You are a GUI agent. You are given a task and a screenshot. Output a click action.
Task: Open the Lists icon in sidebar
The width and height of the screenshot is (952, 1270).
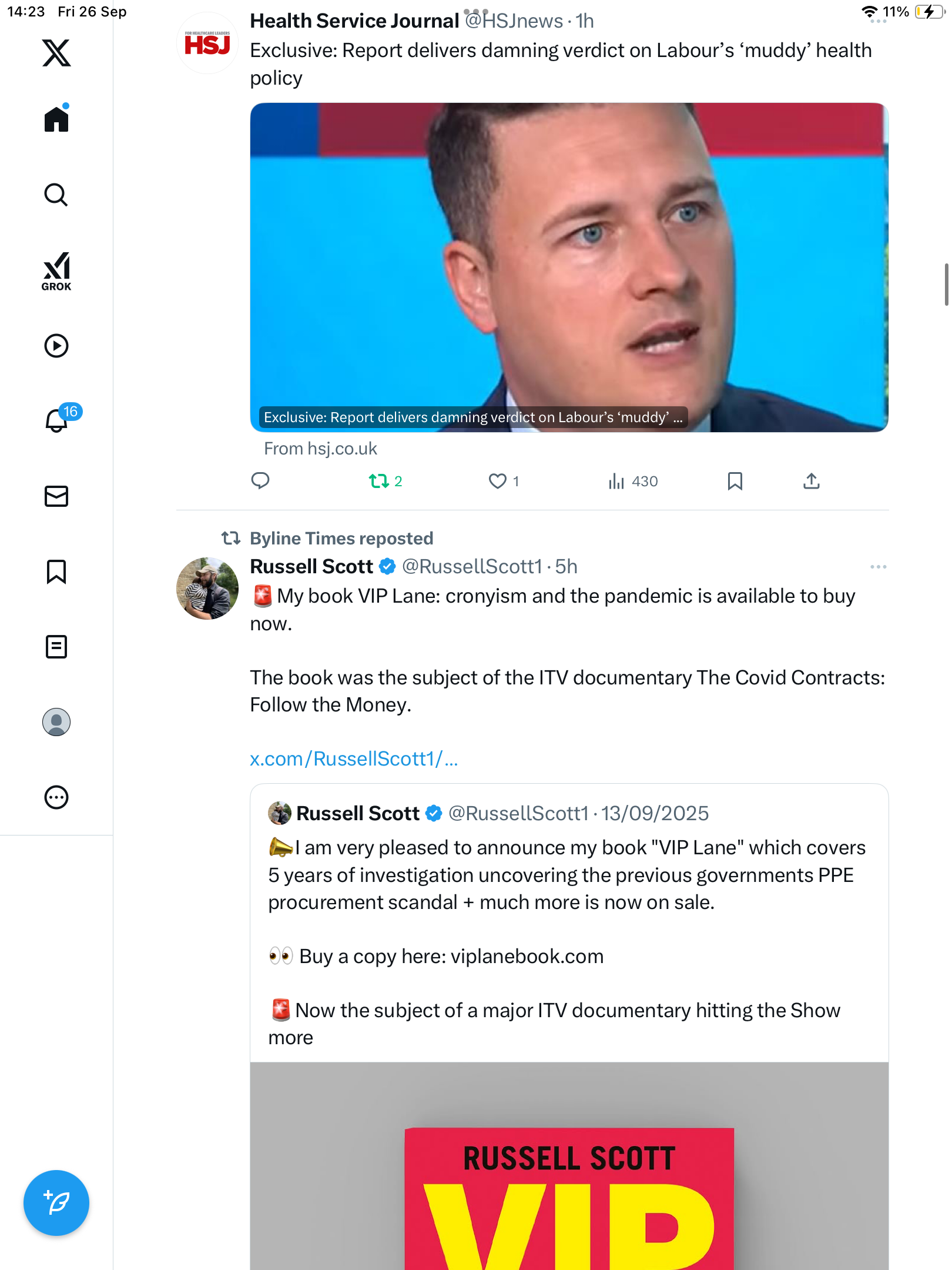click(56, 647)
